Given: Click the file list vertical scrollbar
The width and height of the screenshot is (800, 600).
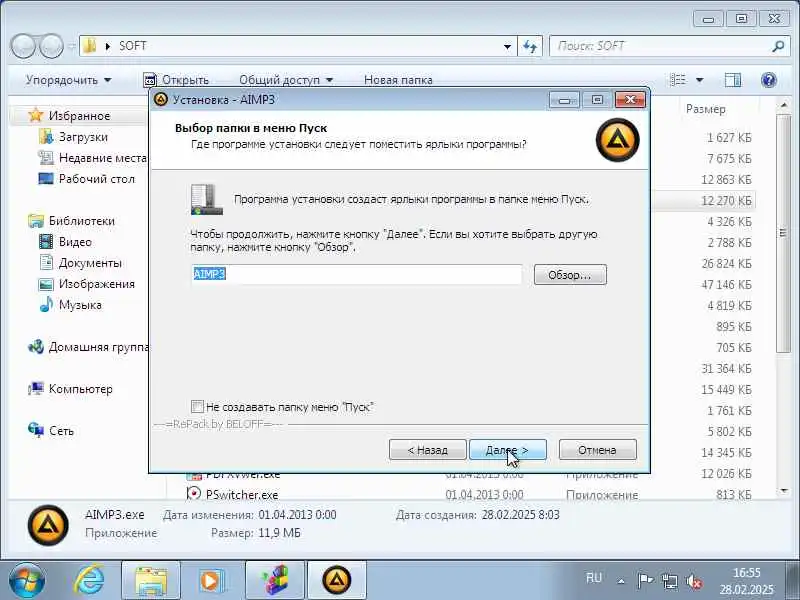Looking at the screenshot, I should (783, 234).
